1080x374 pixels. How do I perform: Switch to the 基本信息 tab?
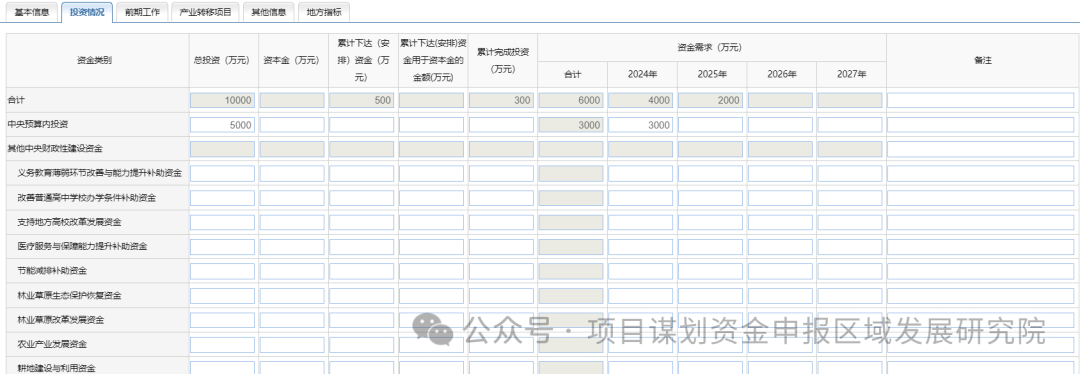pyautogui.click(x=32, y=12)
